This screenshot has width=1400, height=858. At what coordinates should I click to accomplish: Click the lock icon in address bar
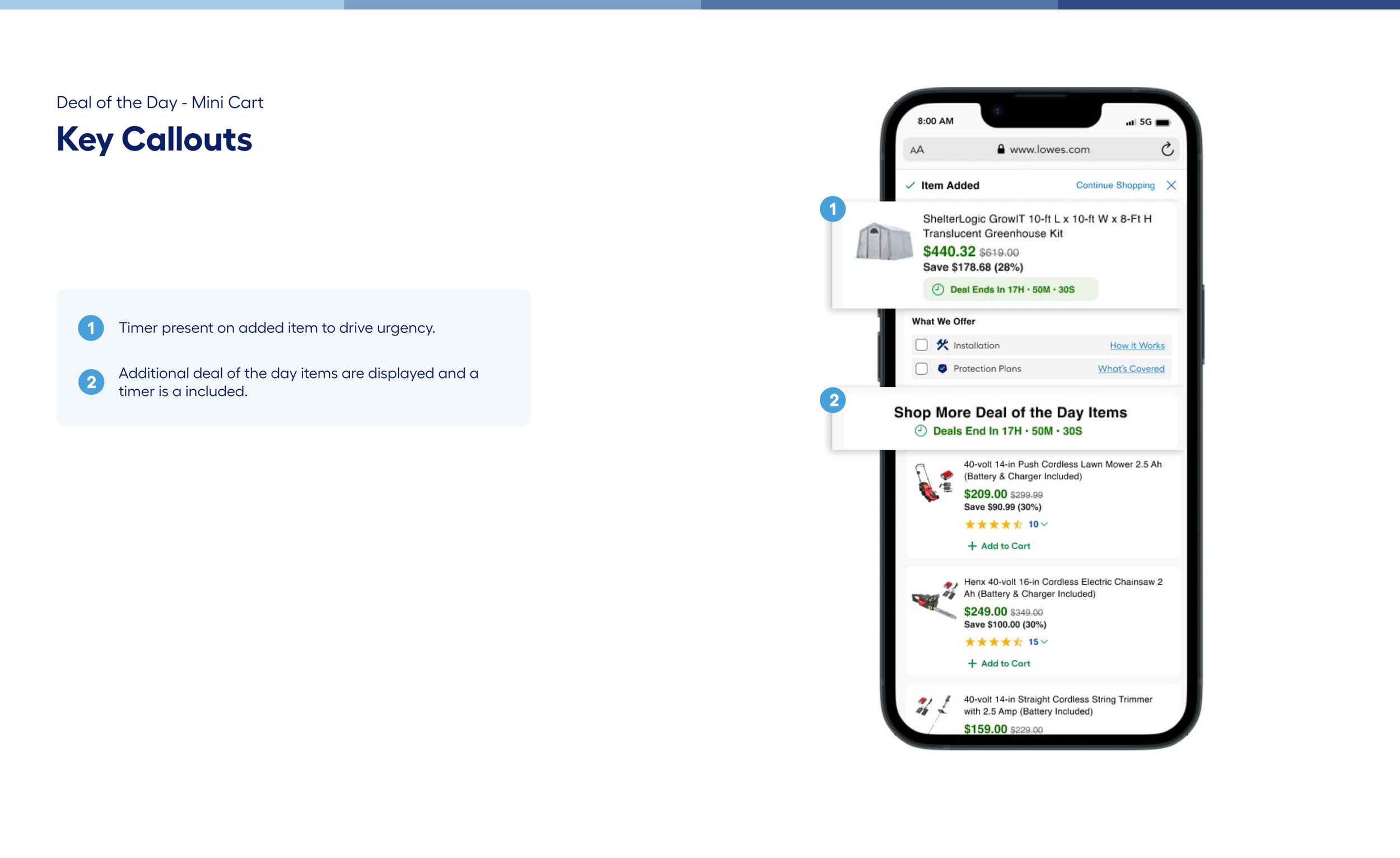(1001, 149)
